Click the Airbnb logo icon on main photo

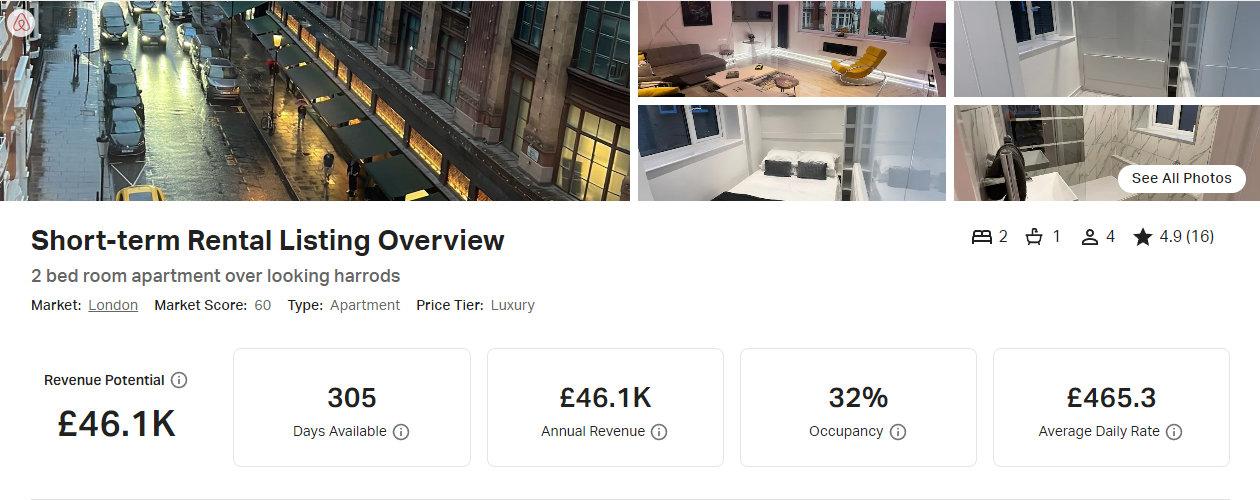pyautogui.click(x=22, y=23)
